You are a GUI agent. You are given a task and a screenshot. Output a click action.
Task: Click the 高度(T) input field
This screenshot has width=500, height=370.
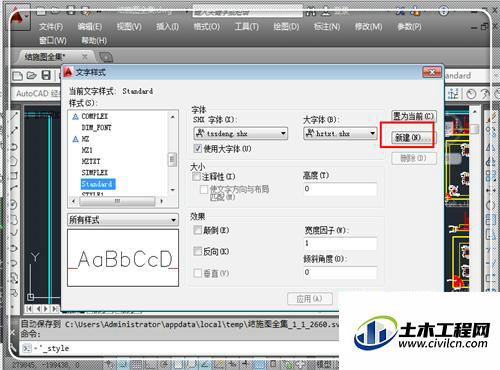[x=340, y=189]
